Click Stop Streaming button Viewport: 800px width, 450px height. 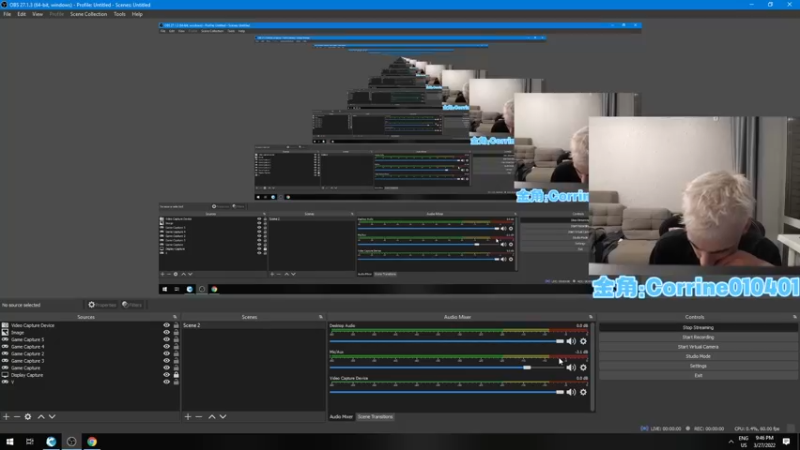pyautogui.click(x=698, y=328)
